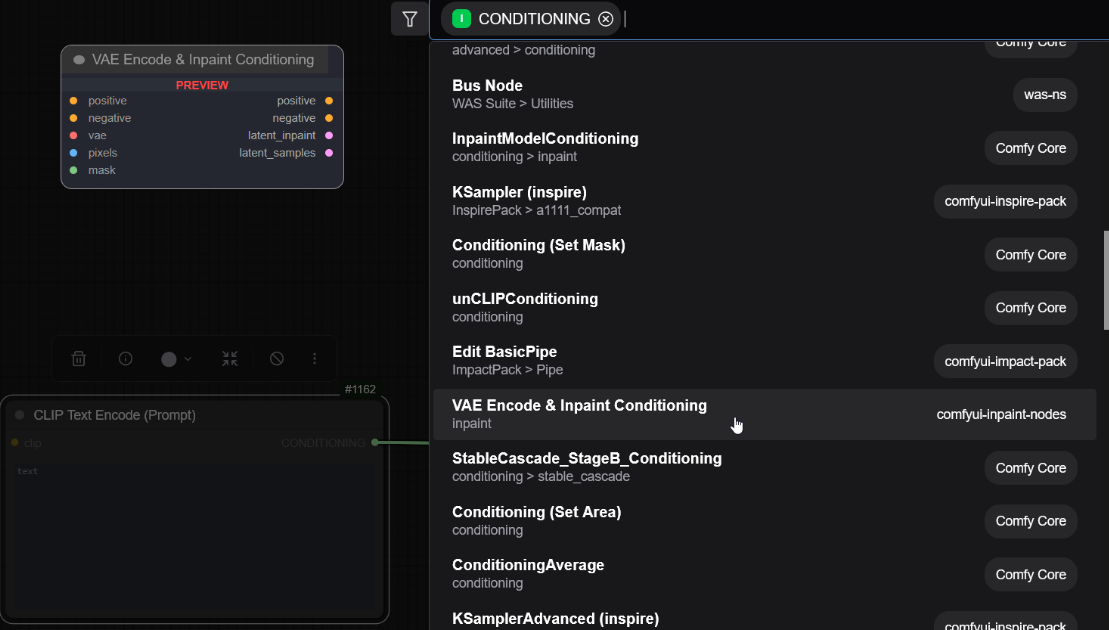Image resolution: width=1109 pixels, height=630 pixels.
Task: Click the comfyui-inpaint-nodes badge
Action: click(x=1001, y=415)
